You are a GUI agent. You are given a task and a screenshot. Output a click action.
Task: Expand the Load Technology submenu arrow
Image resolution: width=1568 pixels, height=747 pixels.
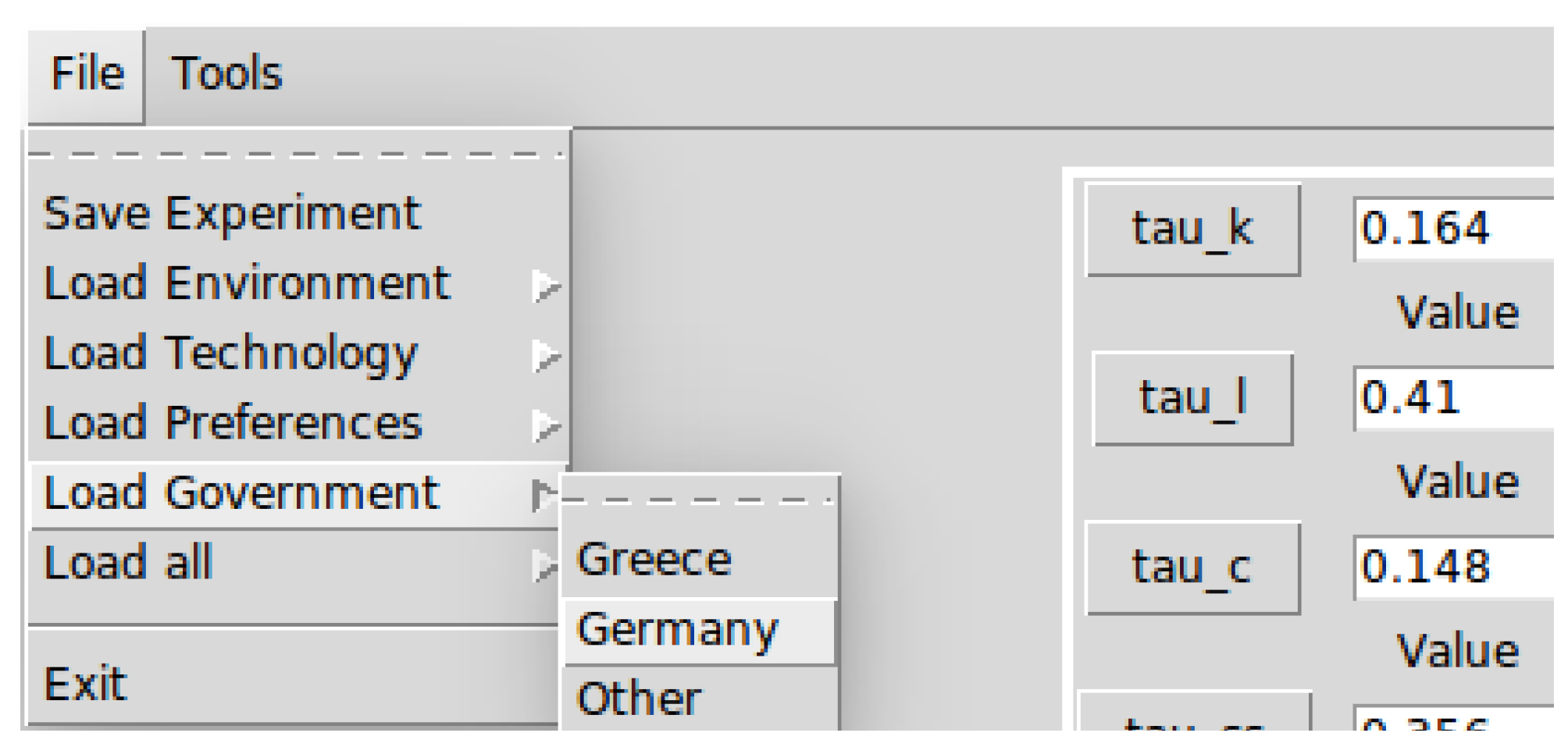pyautogui.click(x=546, y=356)
